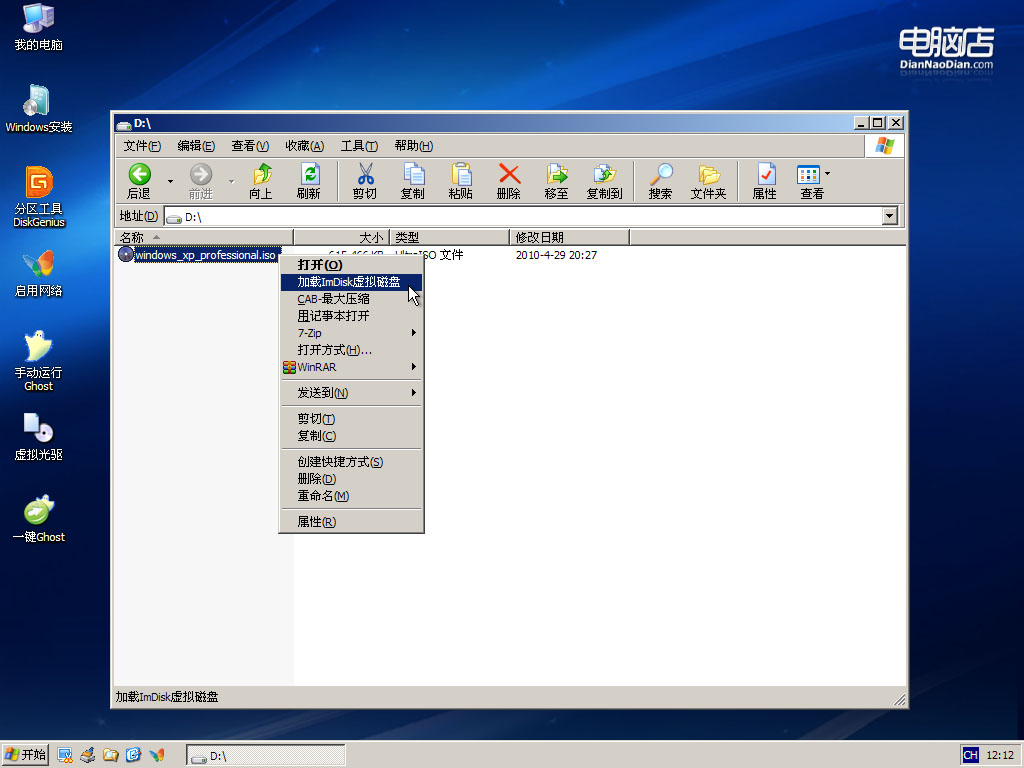The width and height of the screenshot is (1024, 768).
Task: Click the 搜索 (Search) magnifier icon
Action: tap(660, 181)
